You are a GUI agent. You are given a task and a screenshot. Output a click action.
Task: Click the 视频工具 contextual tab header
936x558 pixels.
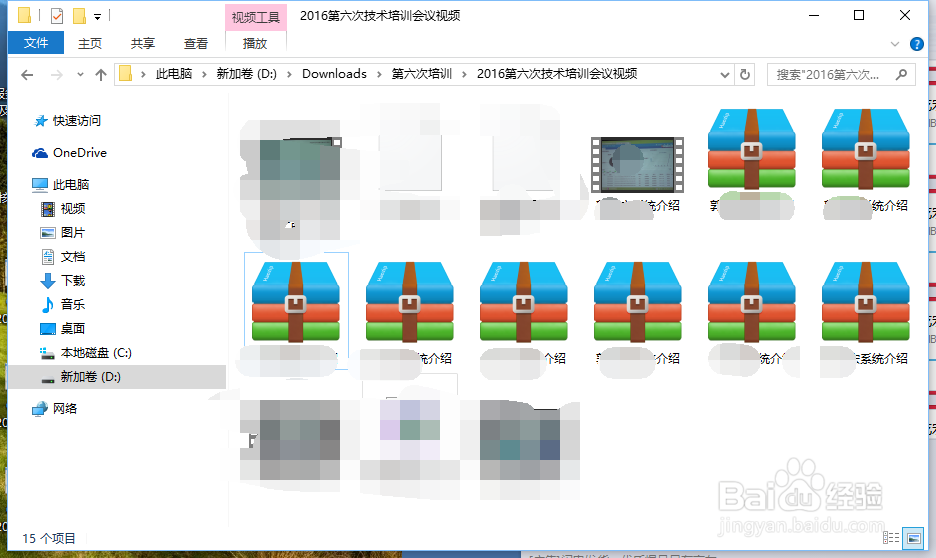coord(255,17)
